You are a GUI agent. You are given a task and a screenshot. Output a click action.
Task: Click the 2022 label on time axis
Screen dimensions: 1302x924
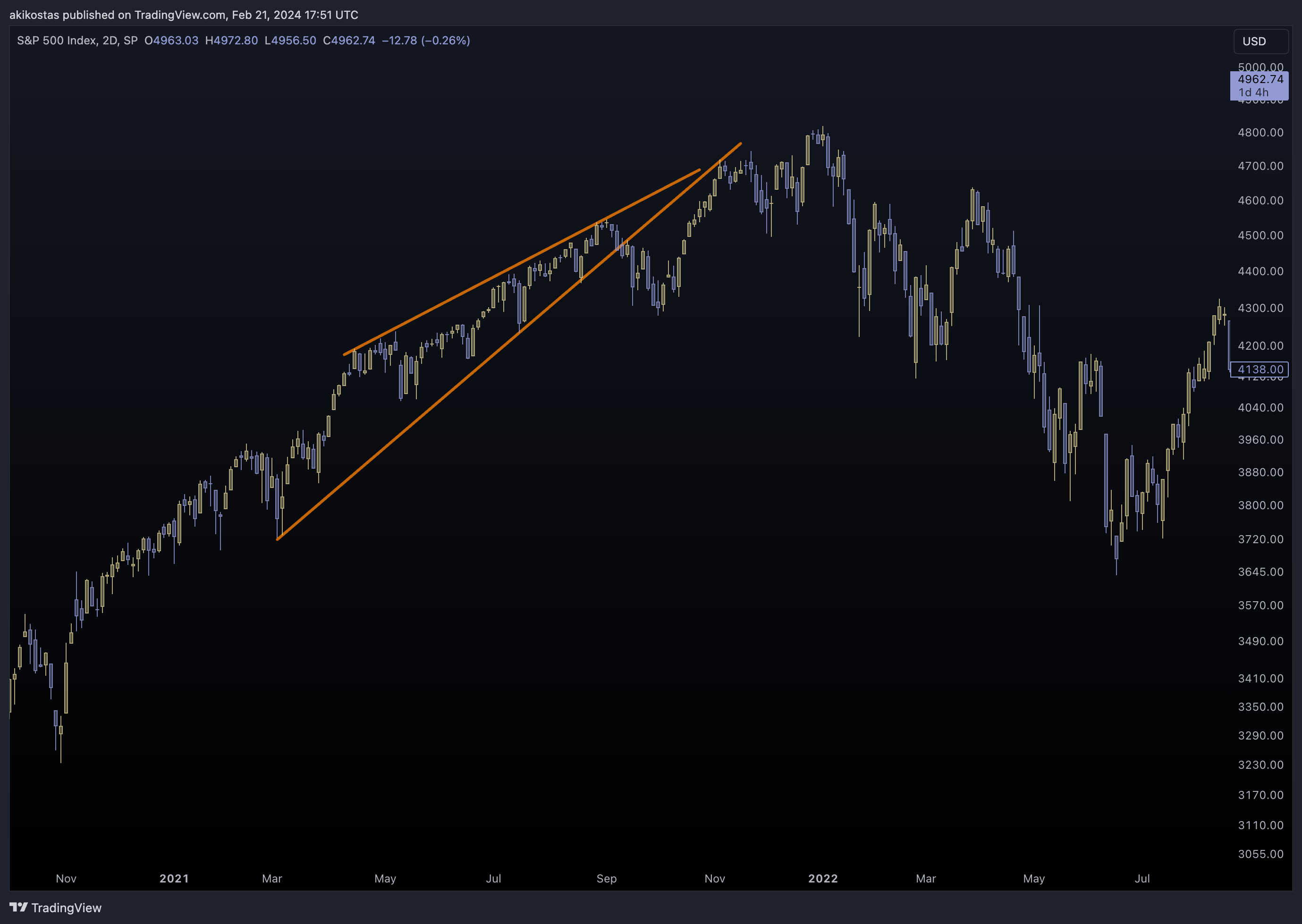pyautogui.click(x=823, y=879)
